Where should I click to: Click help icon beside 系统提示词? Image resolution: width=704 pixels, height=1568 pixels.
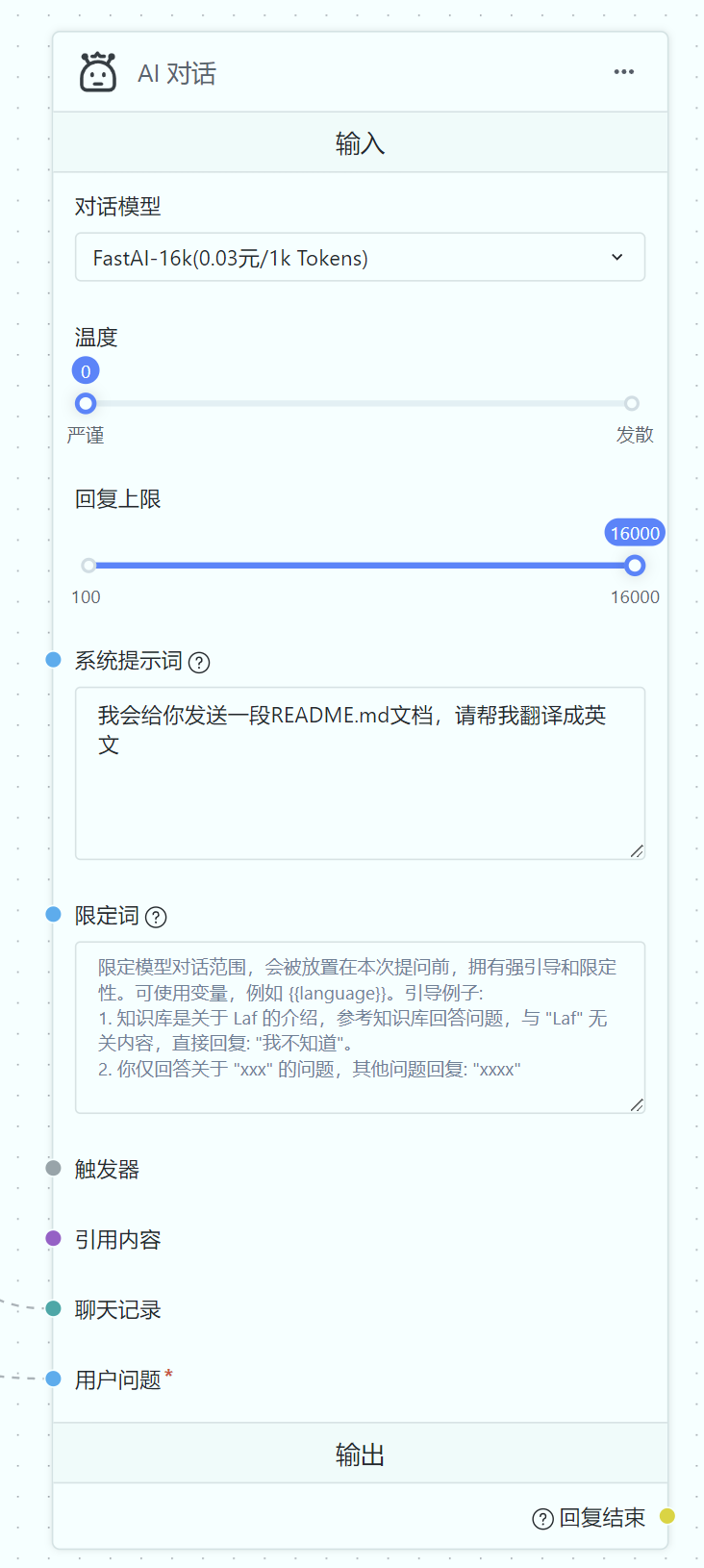point(199,662)
